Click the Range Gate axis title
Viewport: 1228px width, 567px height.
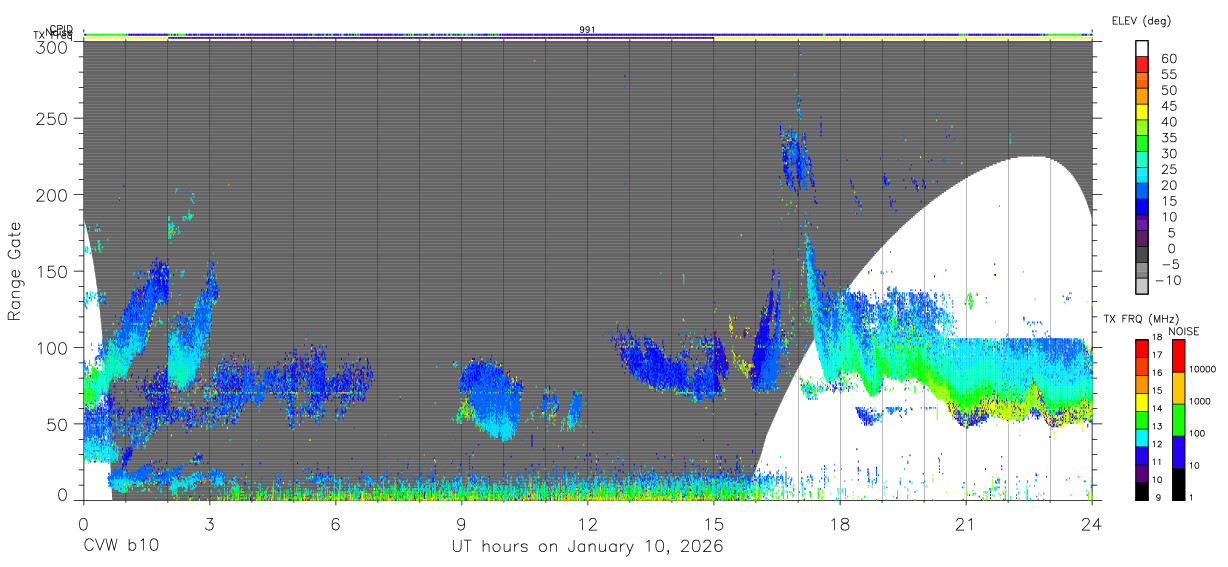point(15,271)
